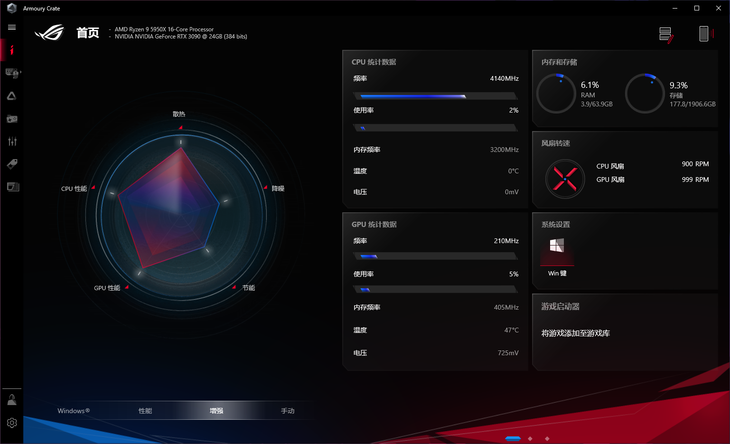
Task: Select the 增强 turbo mode
Action: tap(217, 411)
